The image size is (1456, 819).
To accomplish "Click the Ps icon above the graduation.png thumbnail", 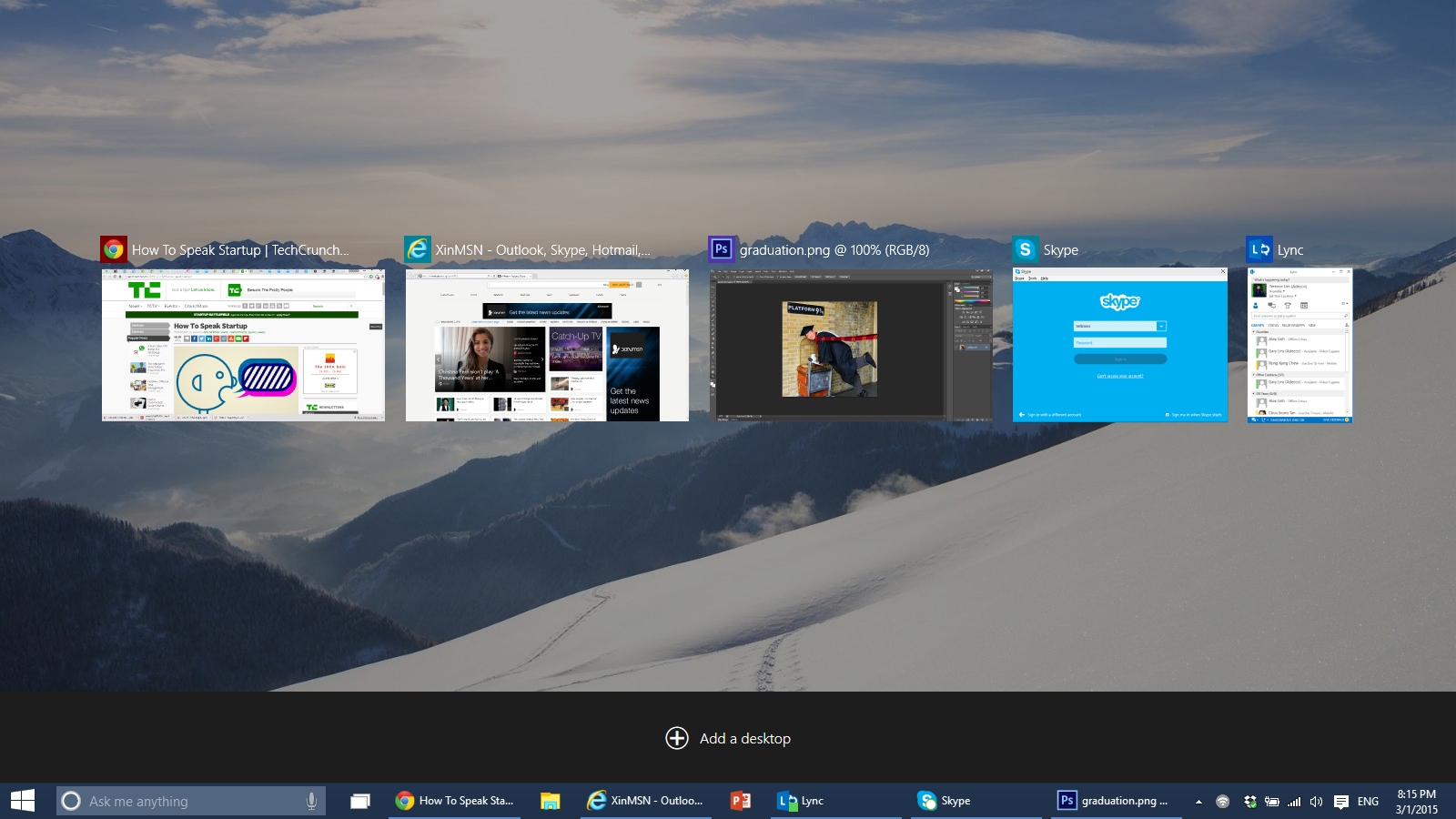I will pos(722,249).
